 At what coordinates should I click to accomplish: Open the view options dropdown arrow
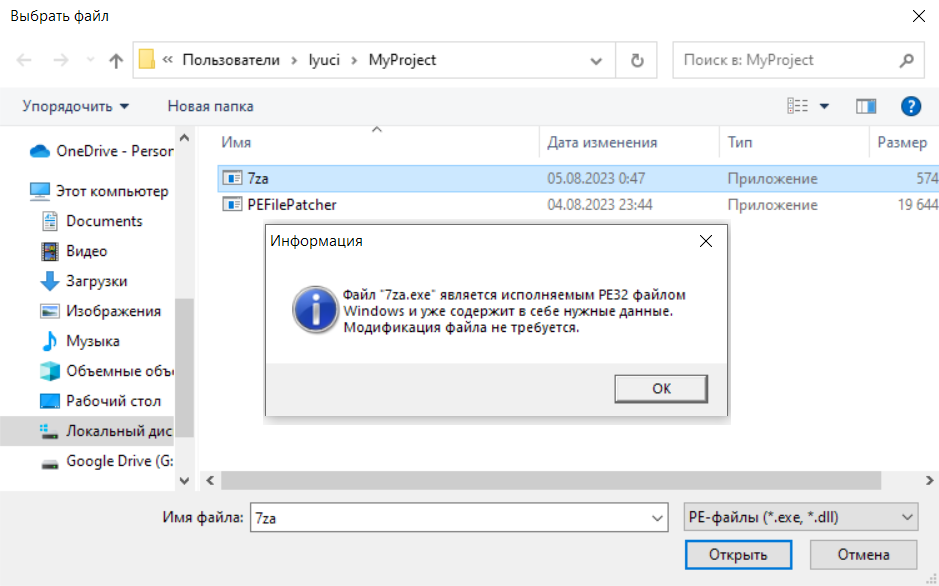[x=824, y=106]
